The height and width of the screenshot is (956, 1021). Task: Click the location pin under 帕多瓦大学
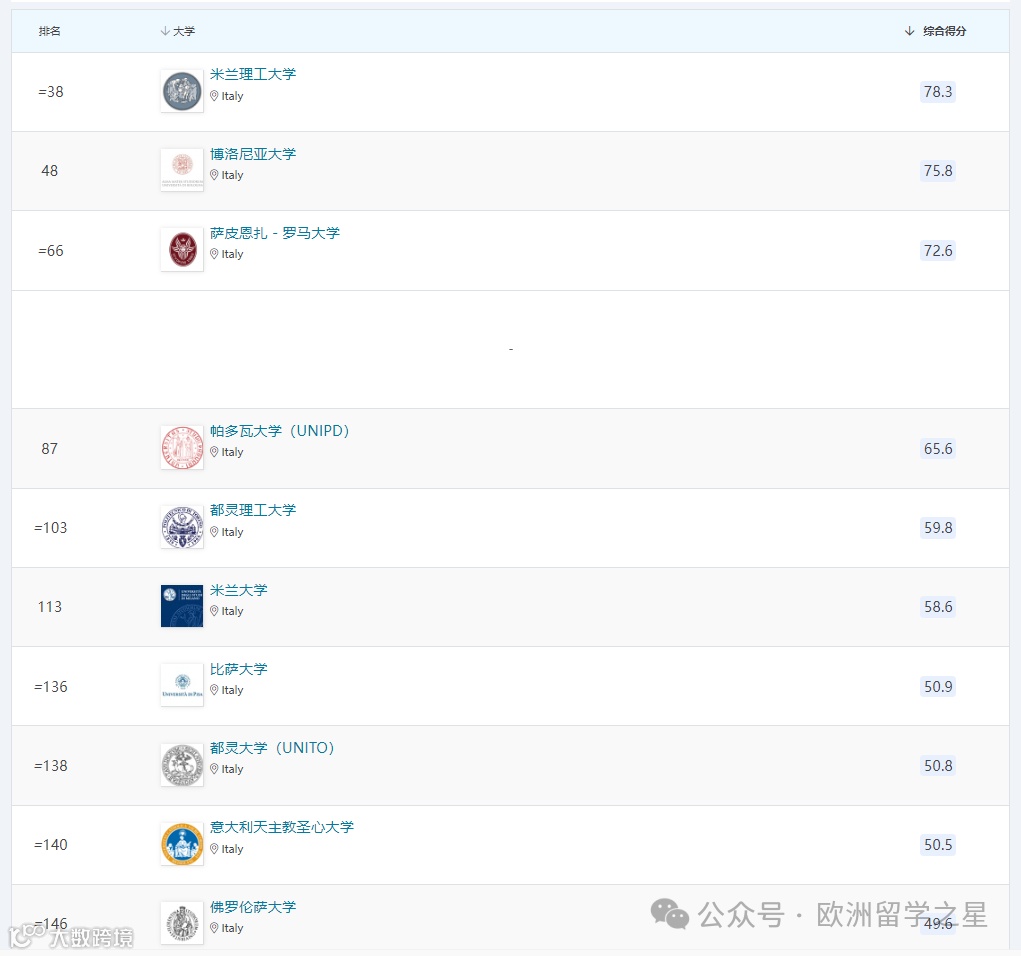tap(214, 451)
